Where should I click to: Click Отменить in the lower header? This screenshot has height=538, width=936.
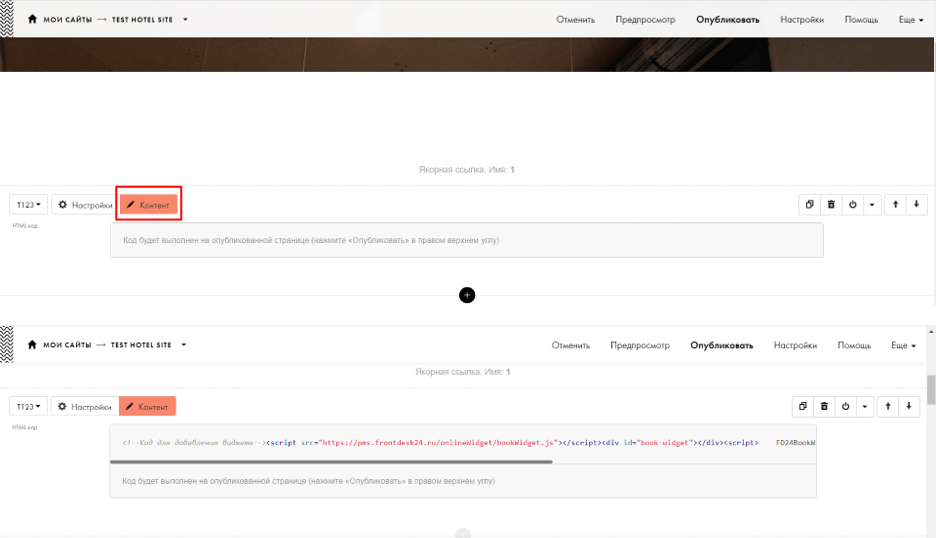pyautogui.click(x=571, y=345)
